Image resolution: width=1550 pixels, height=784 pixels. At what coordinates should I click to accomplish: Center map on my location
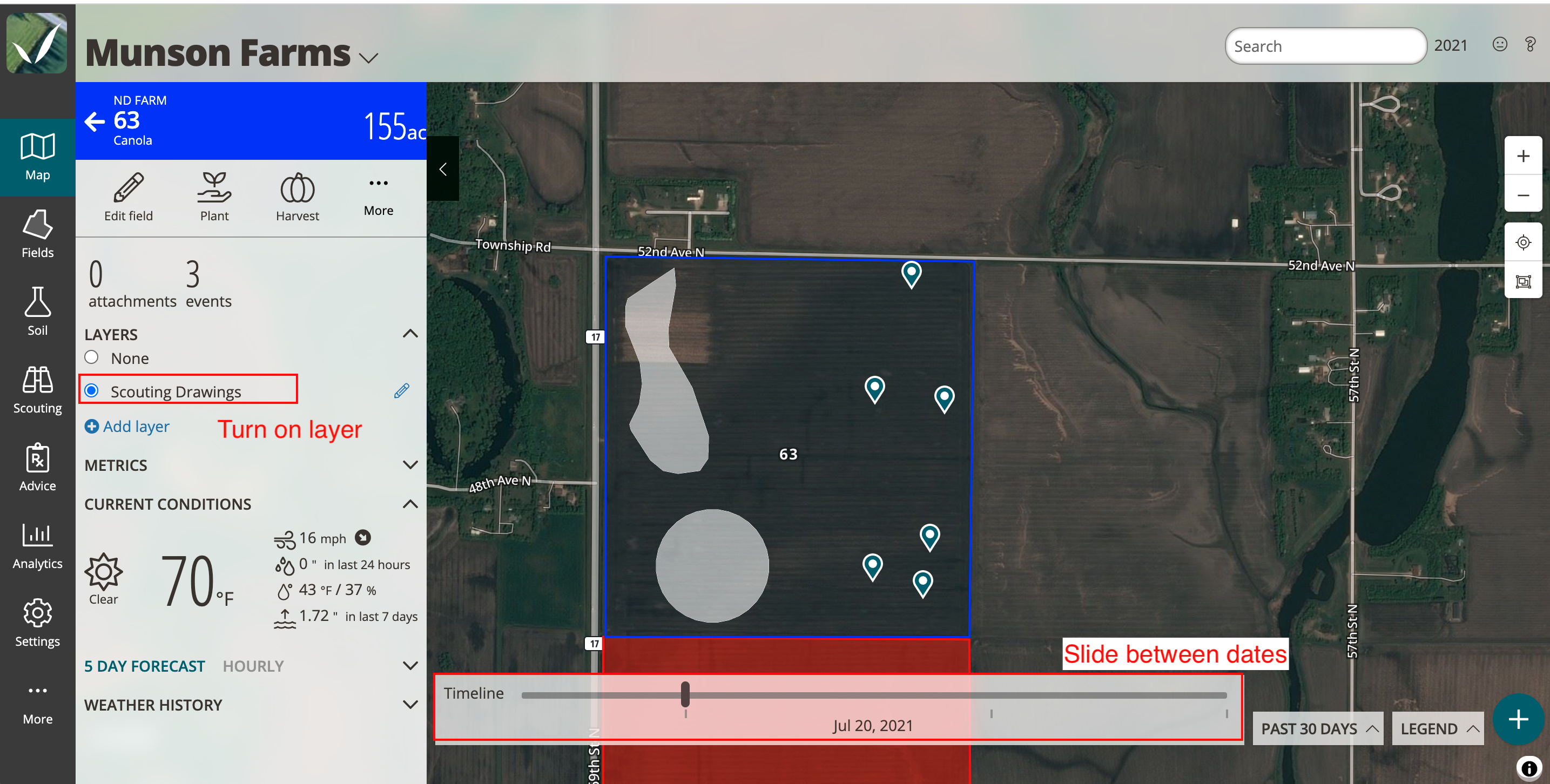(x=1523, y=242)
